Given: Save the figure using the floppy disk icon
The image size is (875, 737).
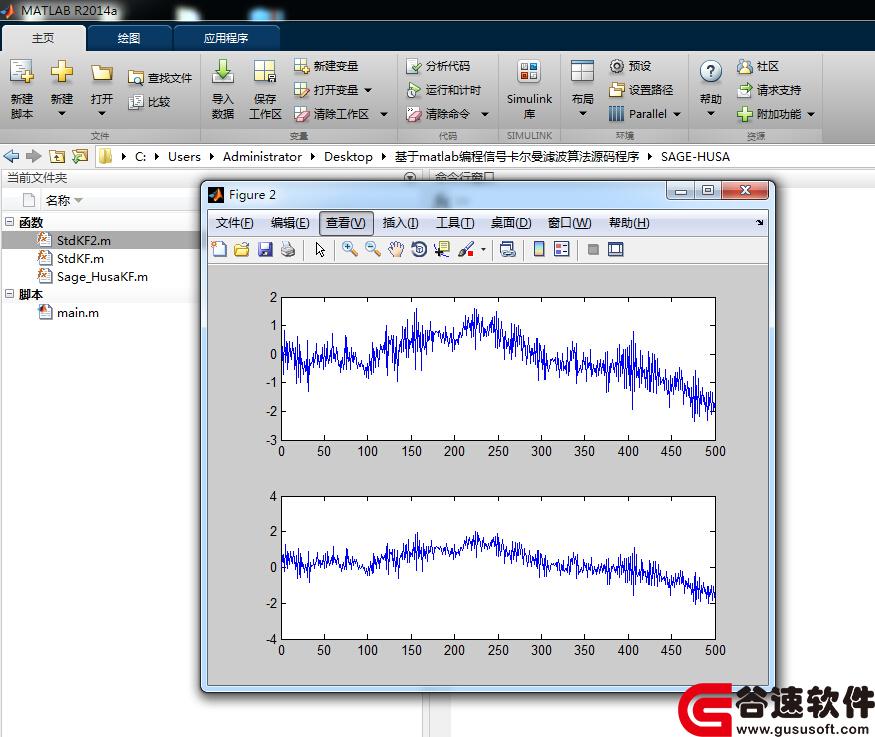Looking at the screenshot, I should (265, 249).
